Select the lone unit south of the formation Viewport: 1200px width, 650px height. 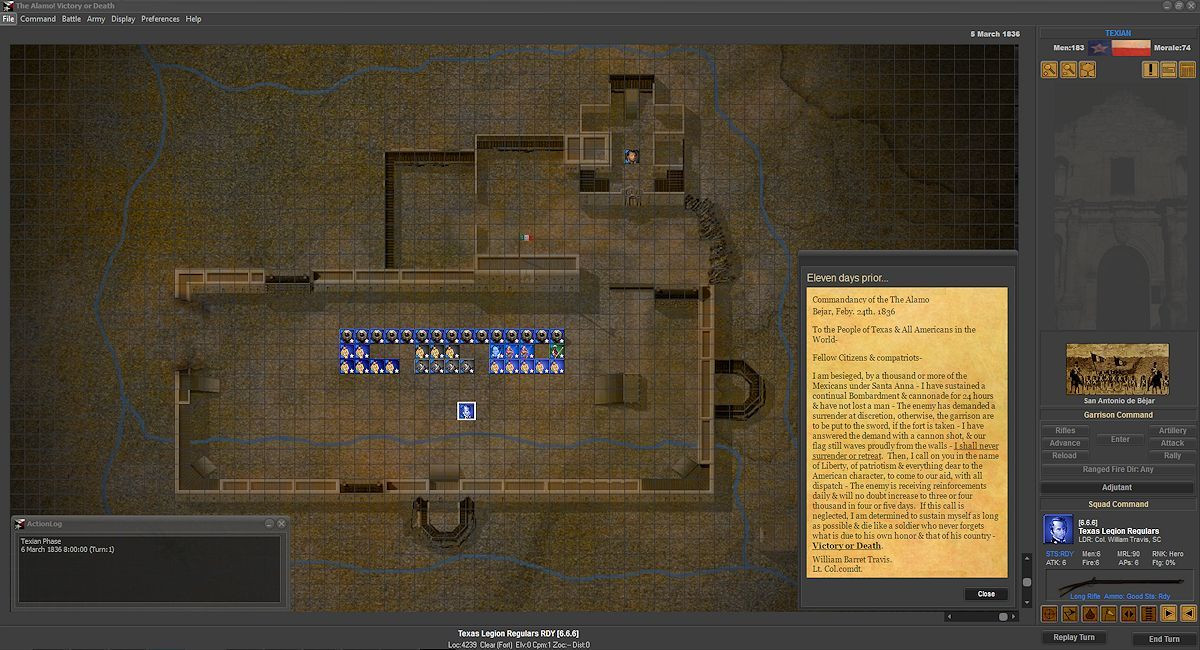(x=466, y=411)
